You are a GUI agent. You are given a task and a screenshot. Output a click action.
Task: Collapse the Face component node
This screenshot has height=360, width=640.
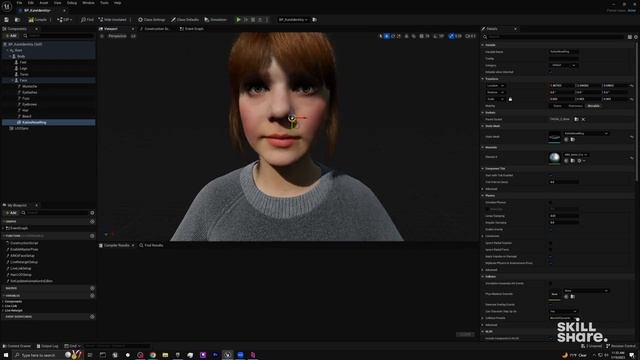coord(13,80)
